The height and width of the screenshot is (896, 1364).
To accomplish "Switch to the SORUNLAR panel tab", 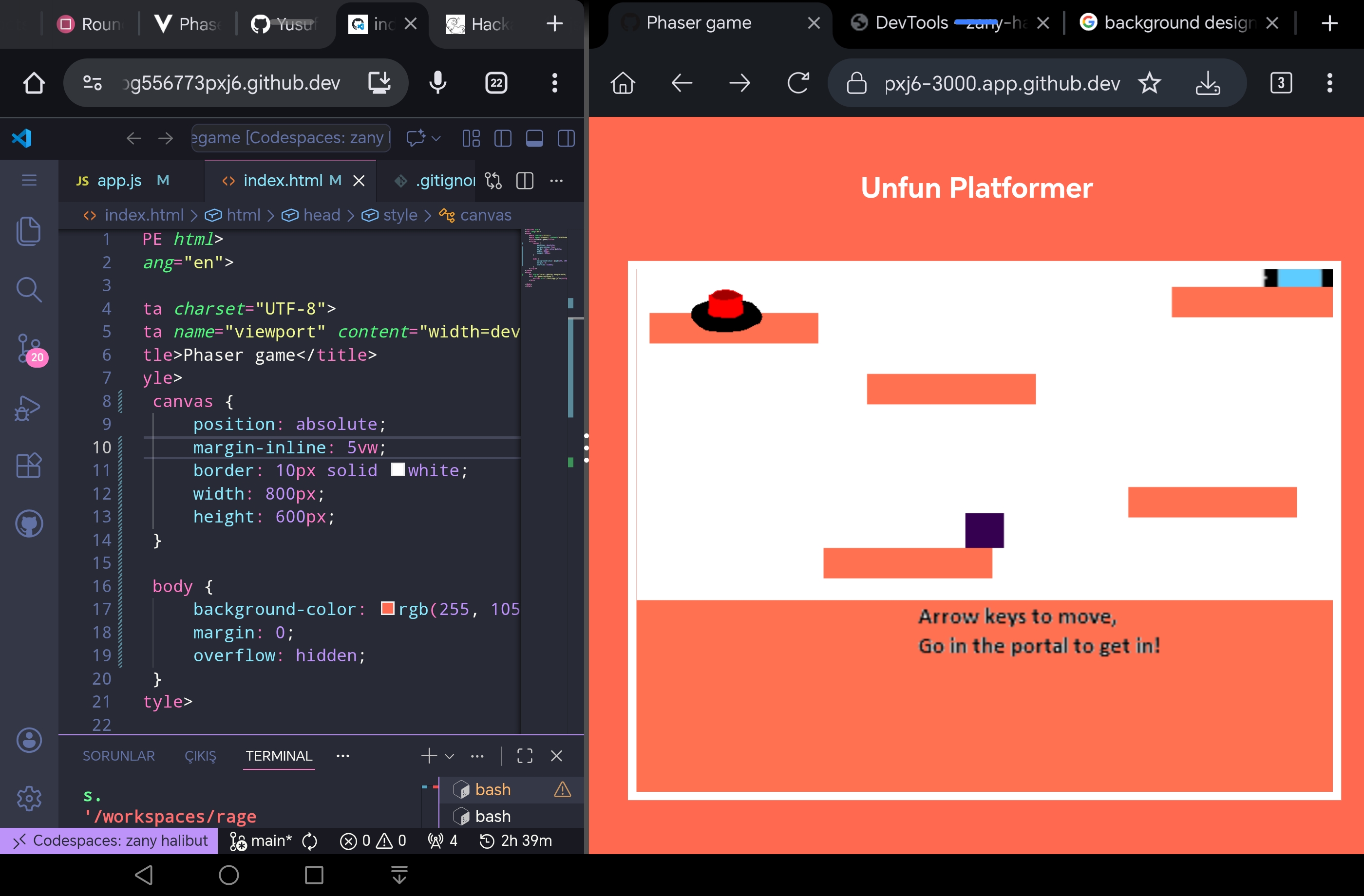I will [119, 756].
